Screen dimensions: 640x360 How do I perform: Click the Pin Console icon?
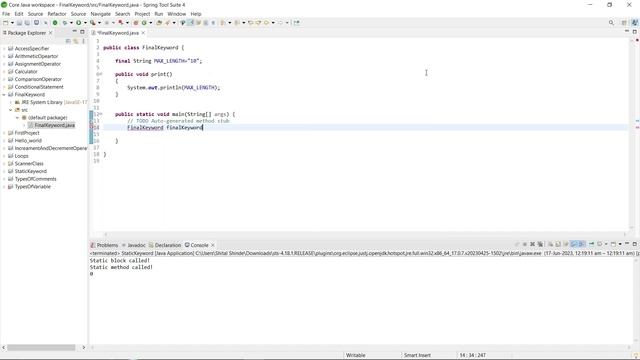[591, 244]
